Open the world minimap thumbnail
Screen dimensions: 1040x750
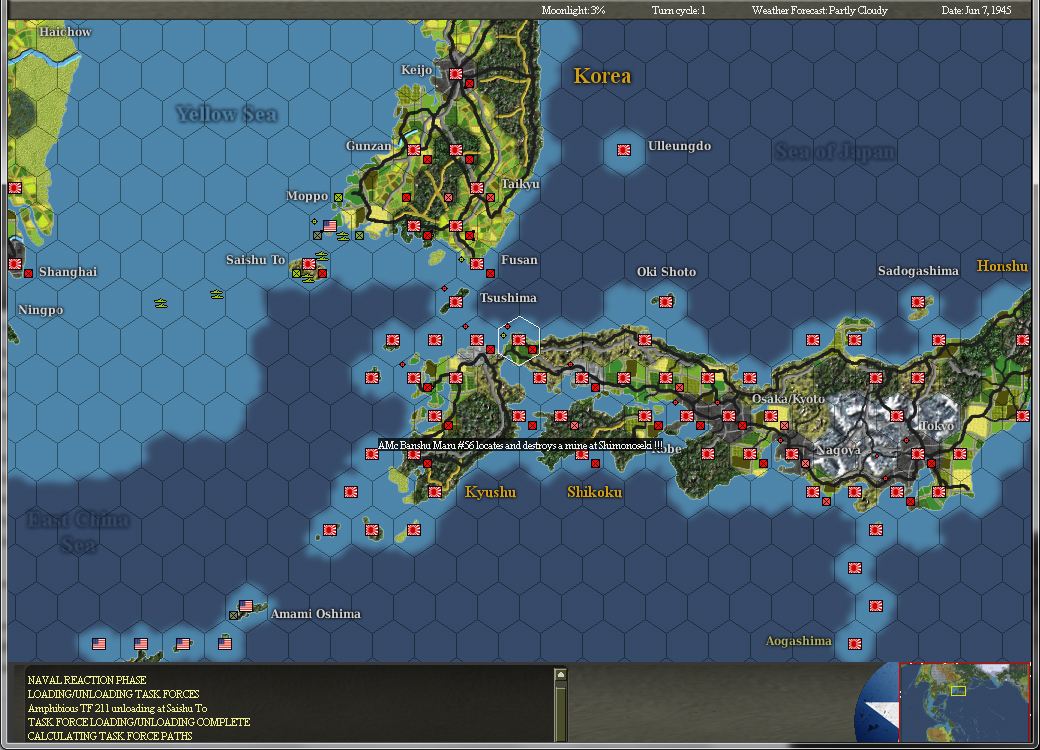pyautogui.click(x=964, y=702)
